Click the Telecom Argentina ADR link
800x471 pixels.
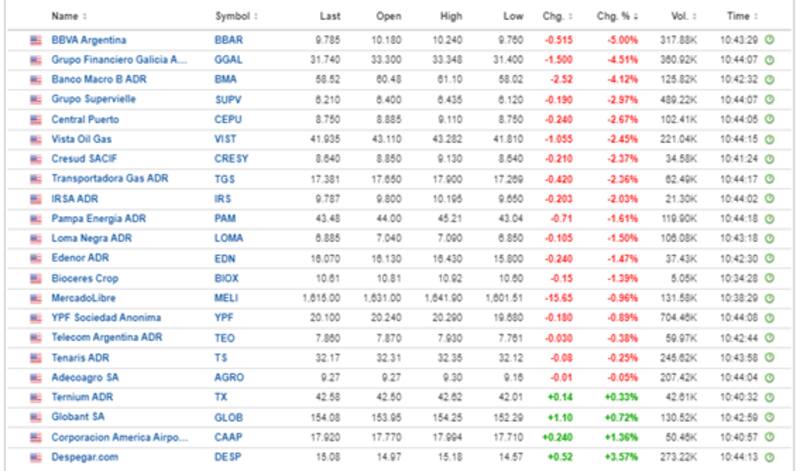pyautogui.click(x=107, y=338)
